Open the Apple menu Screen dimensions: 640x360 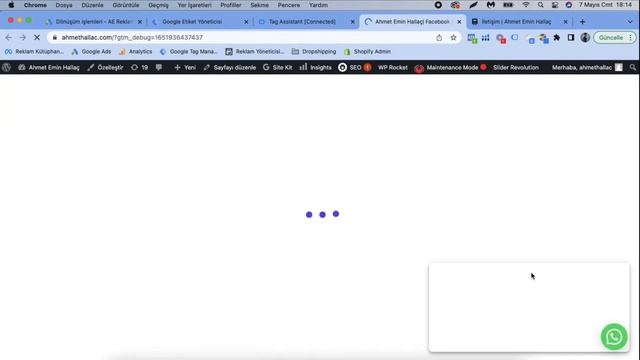[11, 5]
